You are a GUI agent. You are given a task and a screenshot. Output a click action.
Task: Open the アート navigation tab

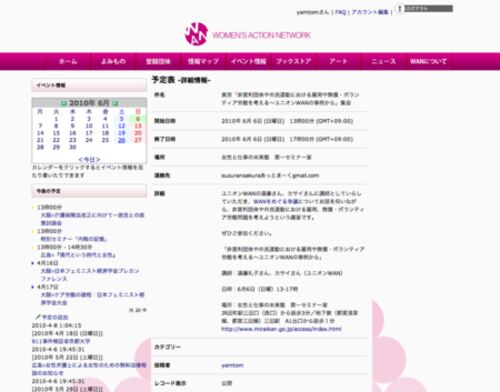tap(338, 61)
